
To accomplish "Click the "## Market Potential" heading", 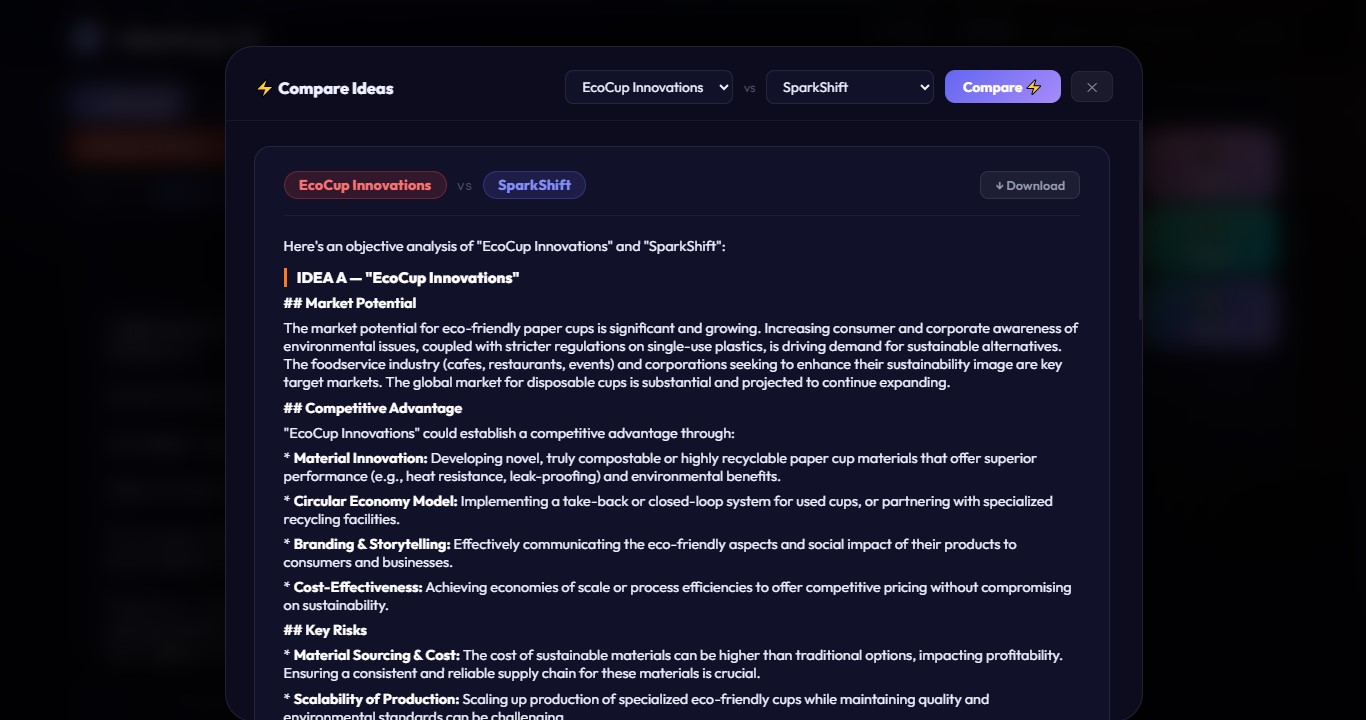I will pyautogui.click(x=350, y=303).
